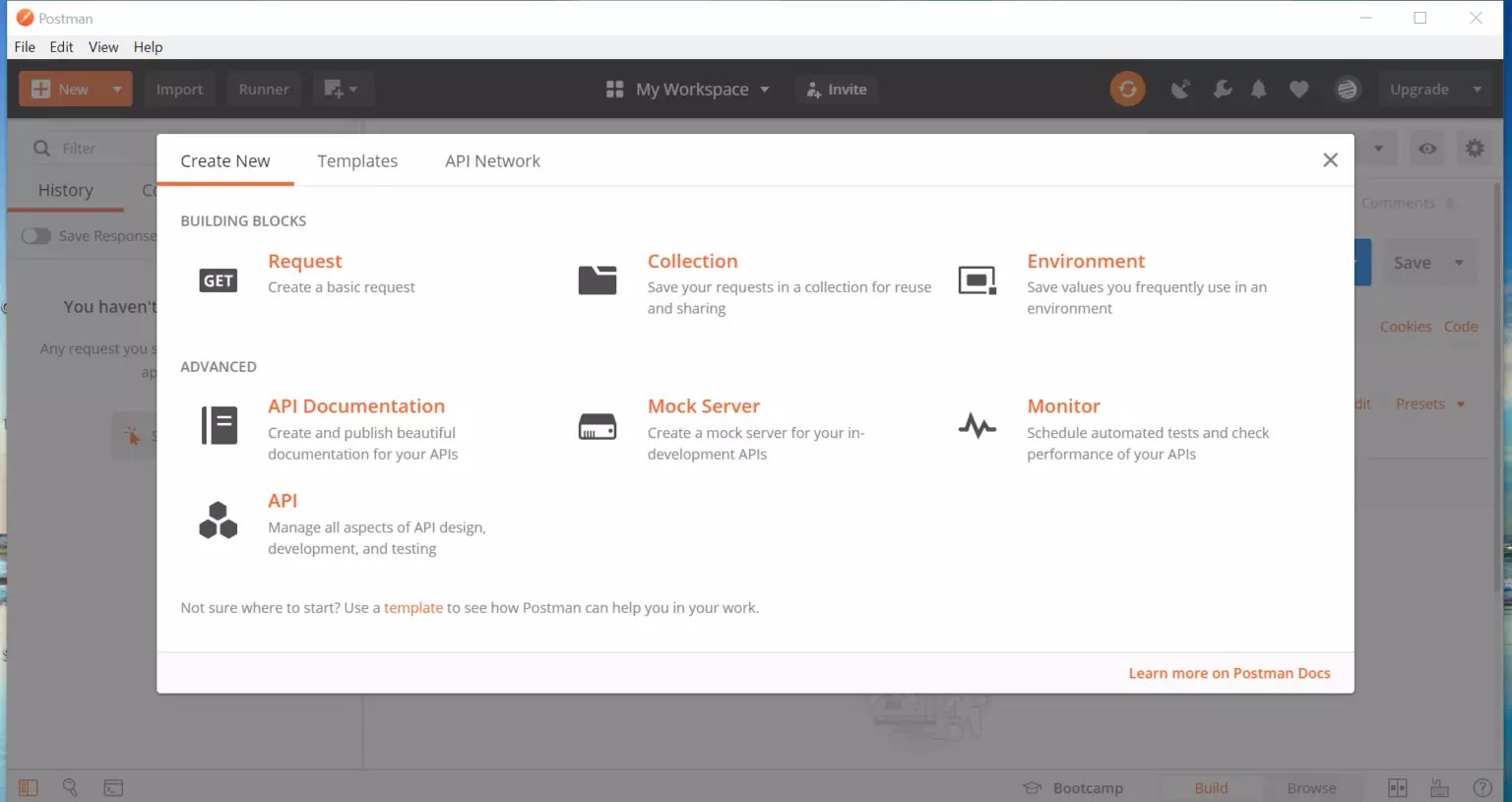The image size is (1512, 802).
Task: Switch to Browse mode
Action: pyautogui.click(x=1311, y=788)
